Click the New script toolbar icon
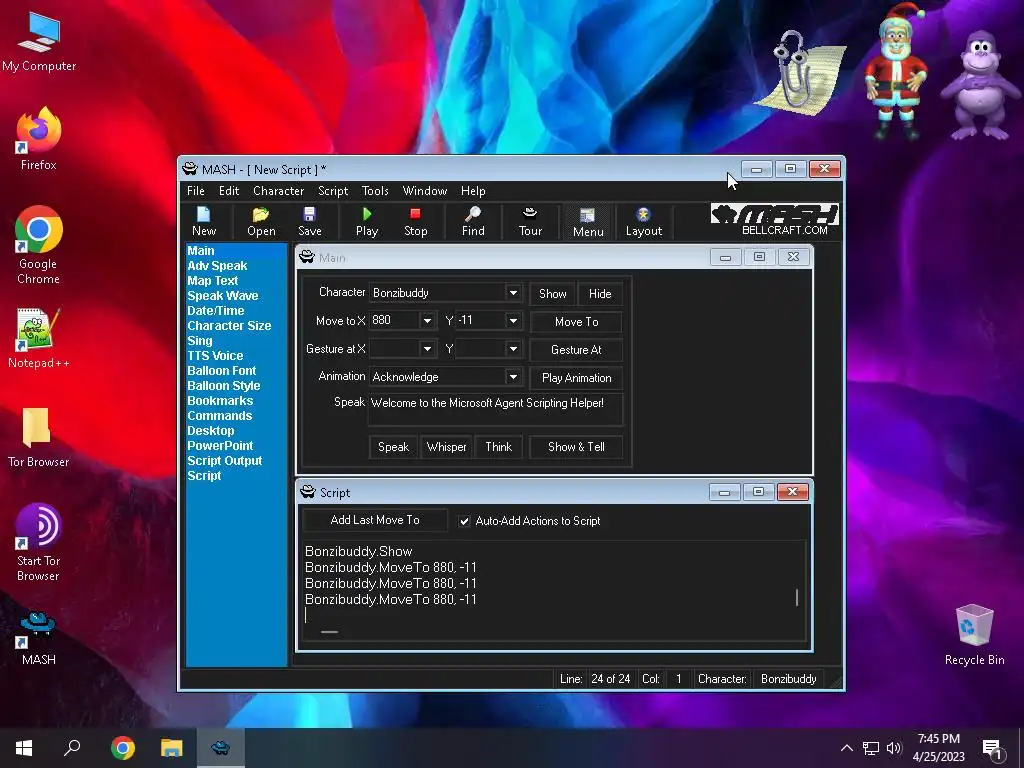Viewport: 1024px width, 768px height. 204,221
